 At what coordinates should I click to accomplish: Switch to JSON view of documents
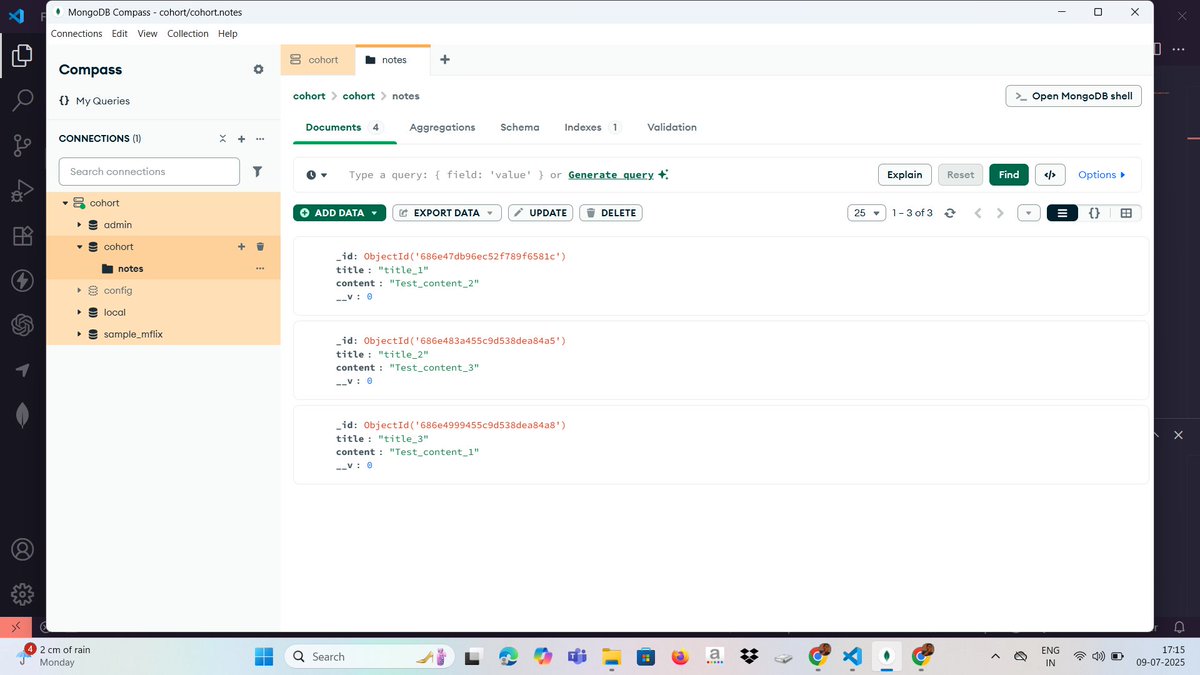1094,213
